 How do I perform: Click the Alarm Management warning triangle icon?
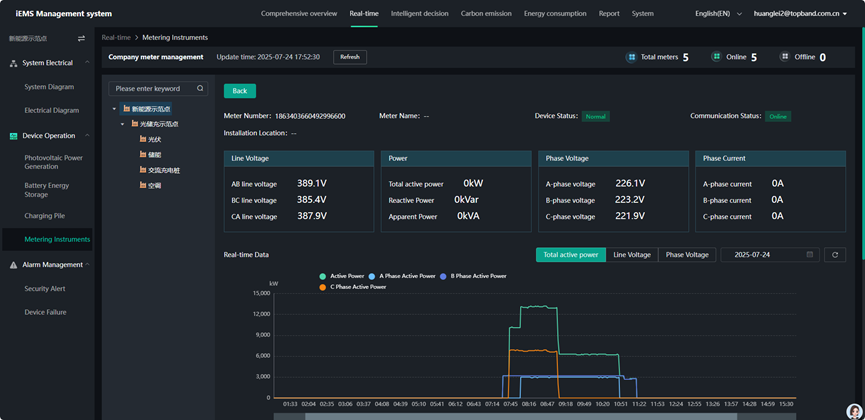tap(14, 265)
